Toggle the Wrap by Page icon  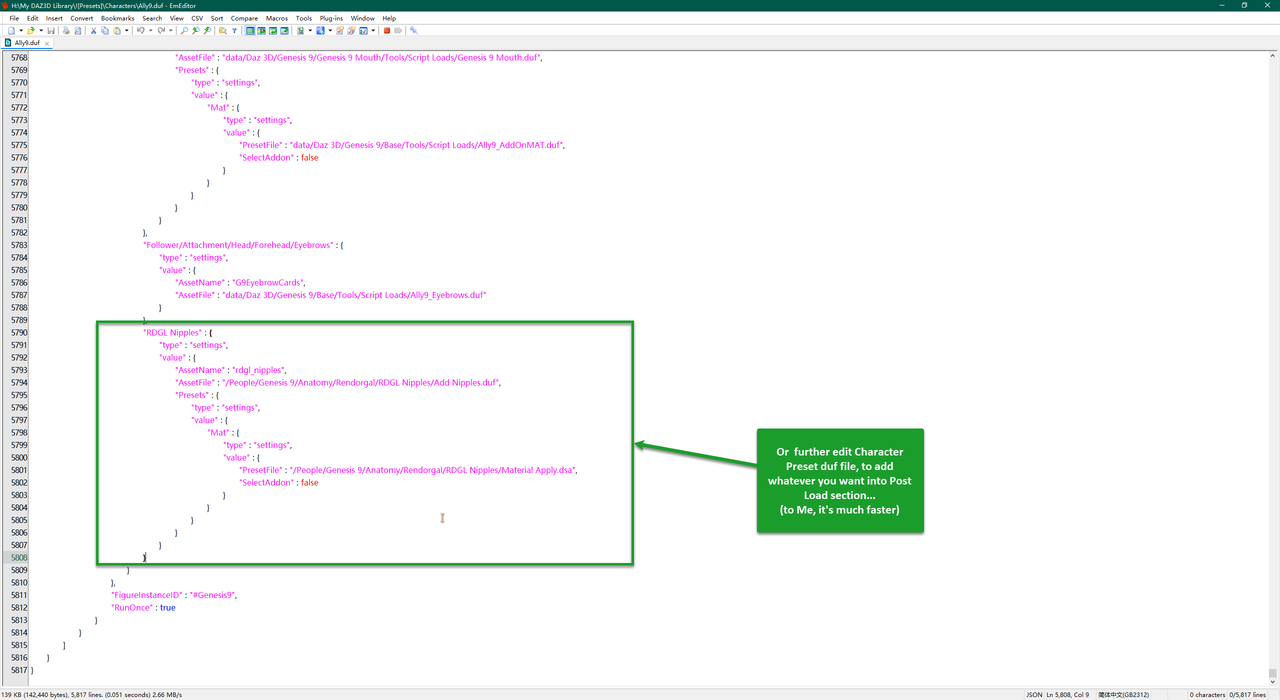click(285, 30)
